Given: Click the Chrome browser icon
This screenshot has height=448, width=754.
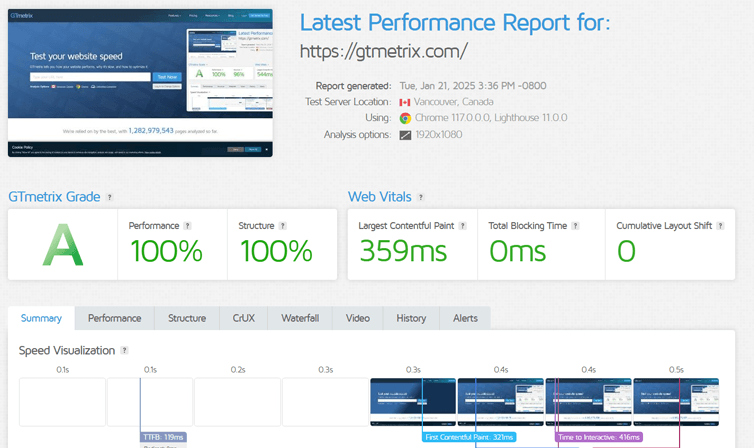Looking at the screenshot, I should tap(405, 118).
